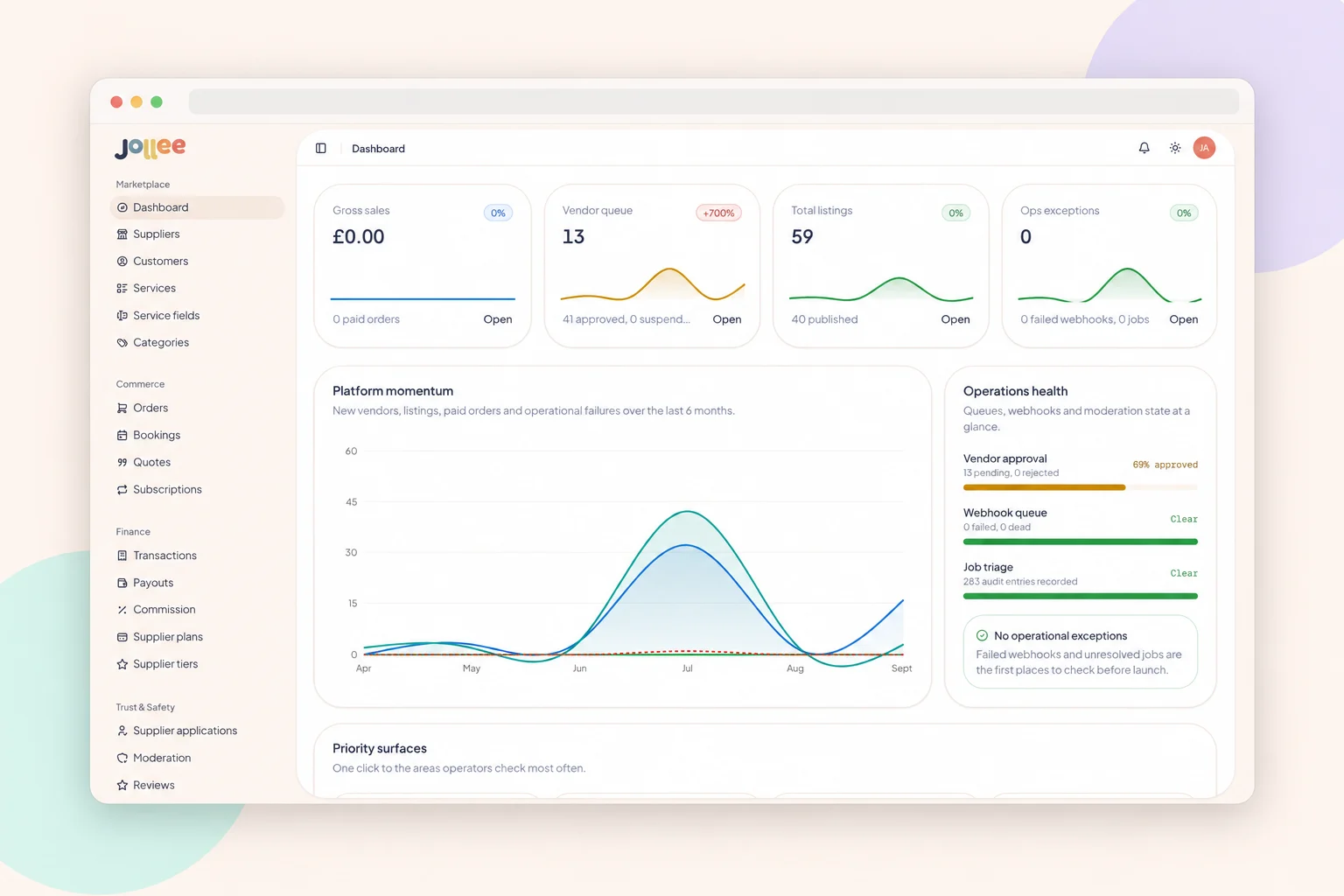The height and width of the screenshot is (896, 1344).
Task: Go to Suppliers in the sidebar
Action: pyautogui.click(x=198, y=234)
